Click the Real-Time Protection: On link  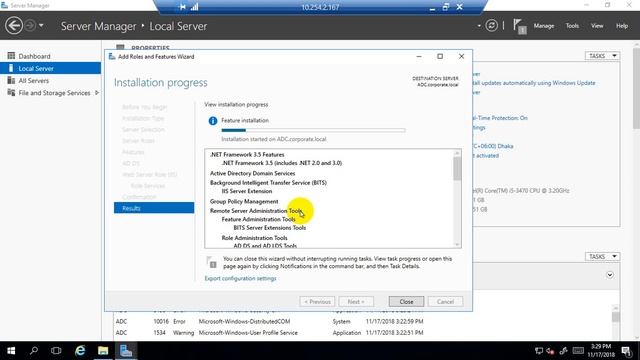500,118
